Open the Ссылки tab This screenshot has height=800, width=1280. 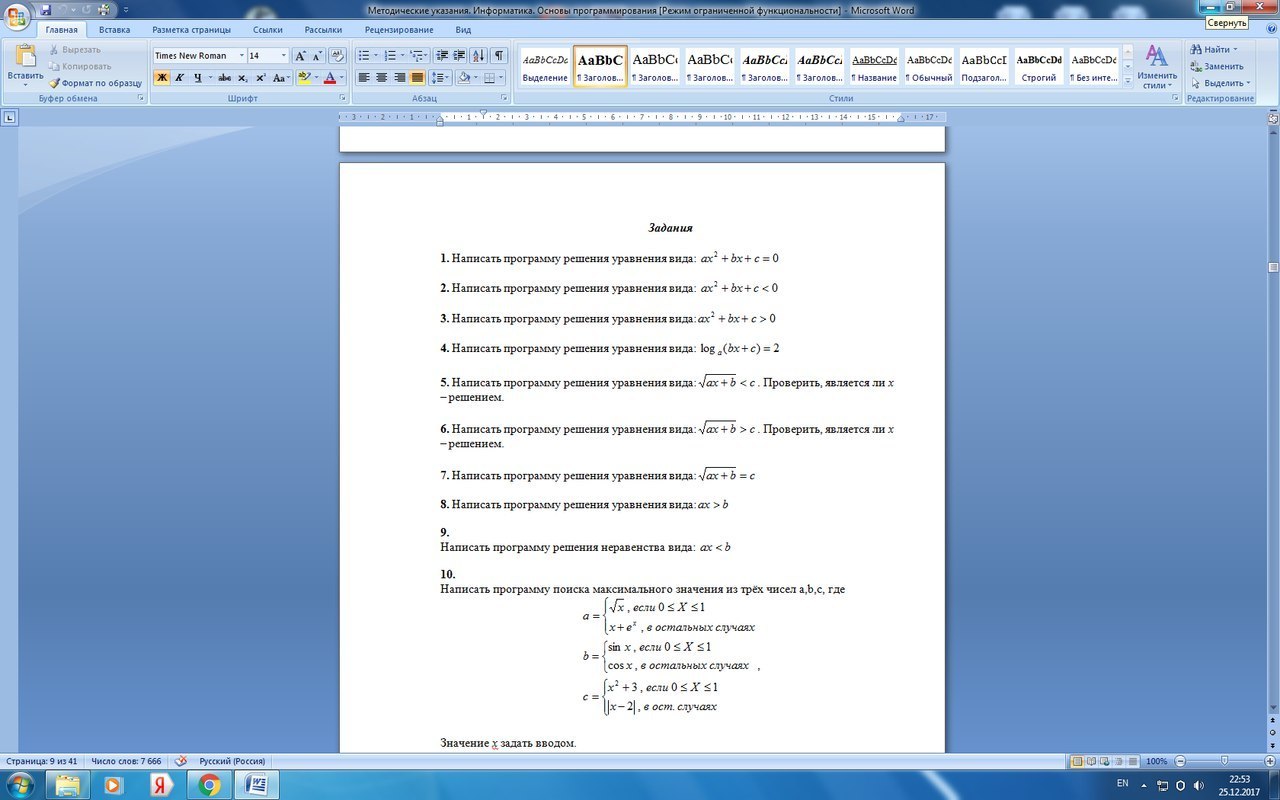coord(268,30)
